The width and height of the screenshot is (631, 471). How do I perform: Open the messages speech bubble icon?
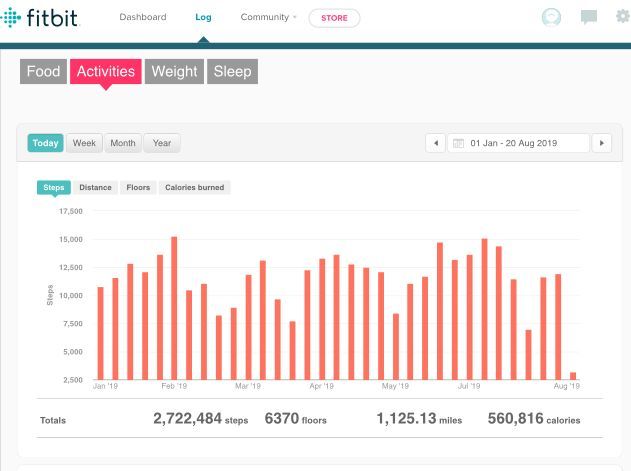tap(589, 17)
